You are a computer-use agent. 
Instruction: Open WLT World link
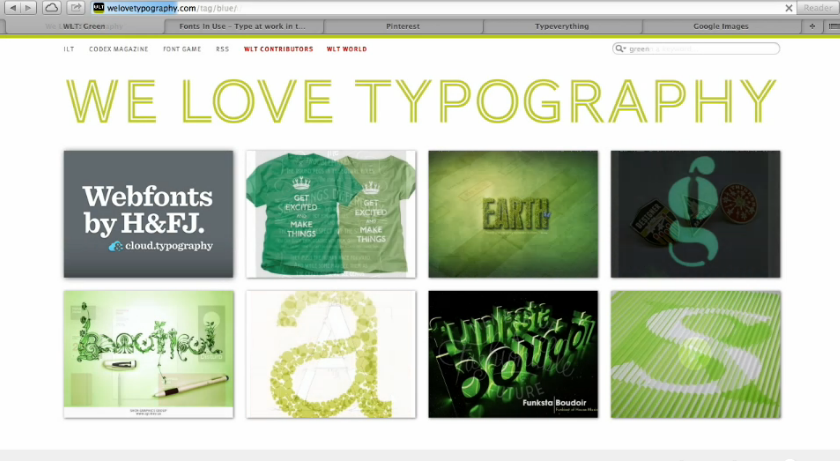(x=347, y=49)
